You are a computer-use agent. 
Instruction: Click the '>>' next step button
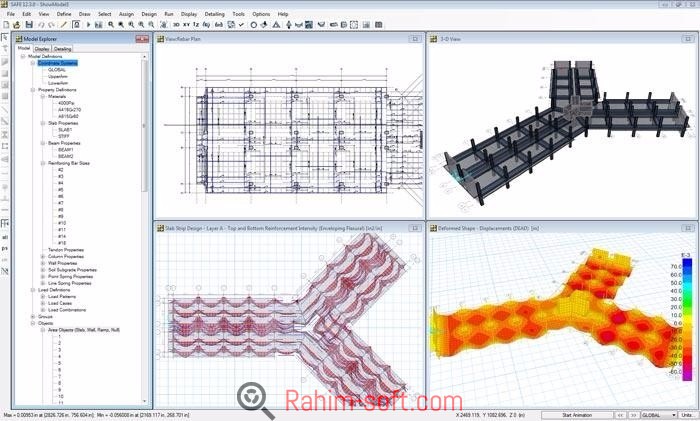633,415
